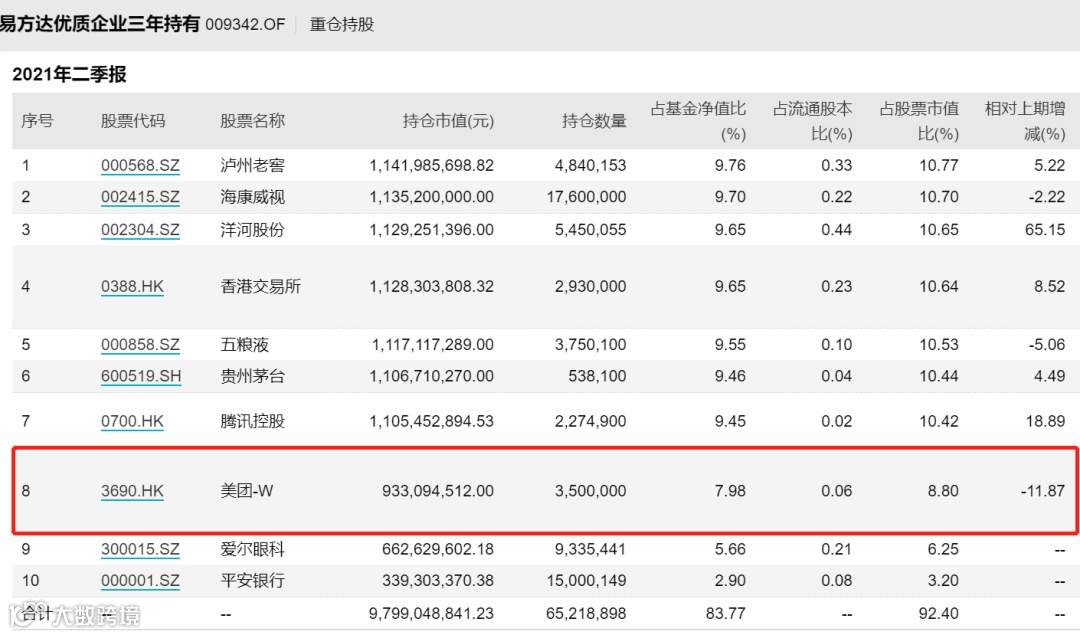Screen dimensions: 1080x635
Task: Click the 股票名称 column header
Action: [252, 121]
